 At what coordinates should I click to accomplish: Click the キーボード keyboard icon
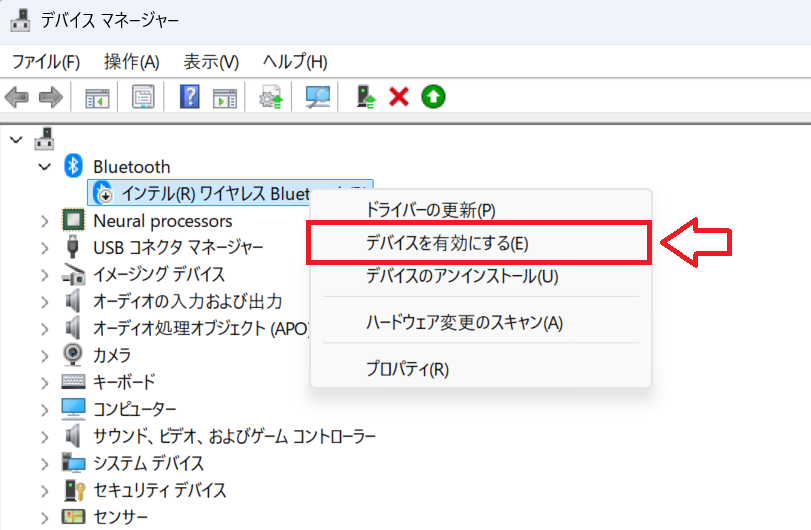pos(73,382)
